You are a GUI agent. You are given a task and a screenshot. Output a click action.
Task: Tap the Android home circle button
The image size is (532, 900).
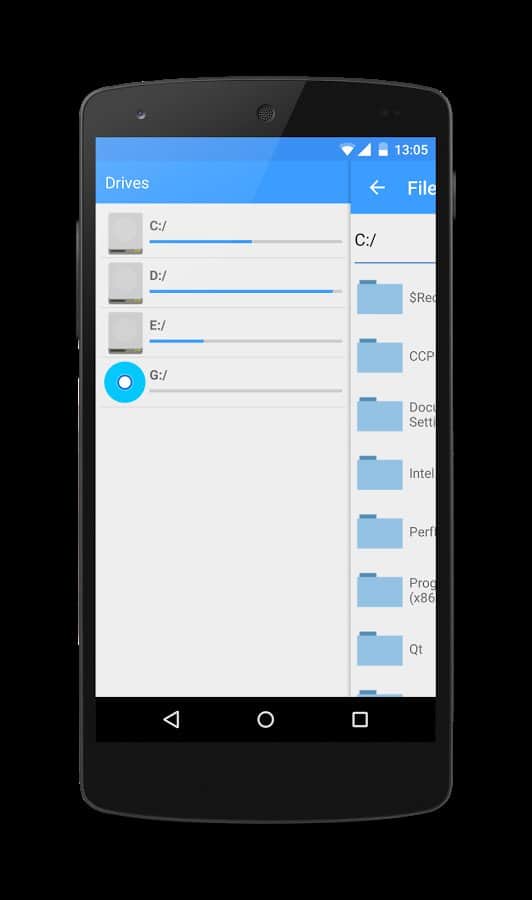[x=265, y=719]
